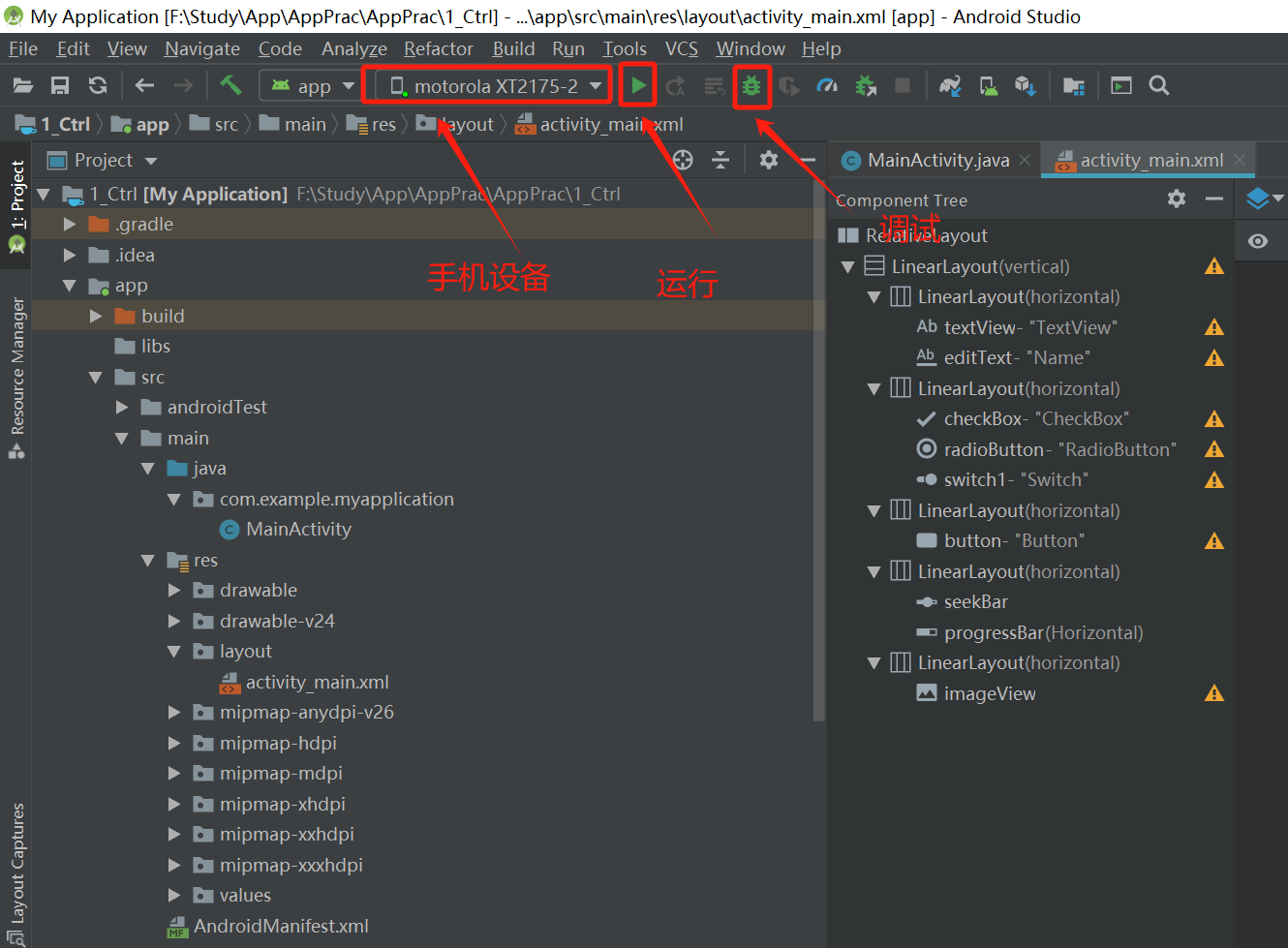Open the File menu
This screenshot has height=948, width=1288.
(22, 48)
